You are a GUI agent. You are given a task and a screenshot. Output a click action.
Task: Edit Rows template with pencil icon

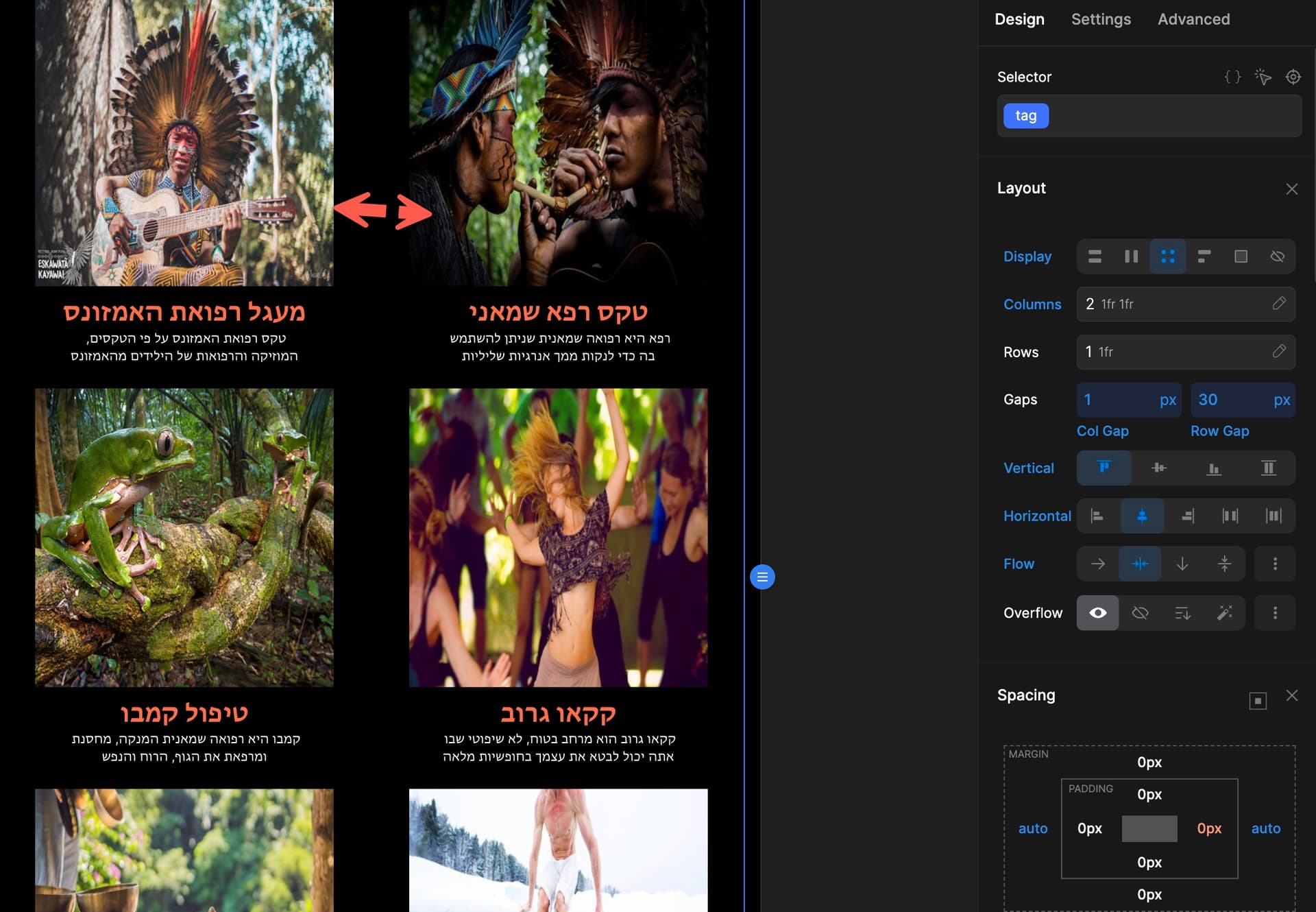click(1279, 351)
